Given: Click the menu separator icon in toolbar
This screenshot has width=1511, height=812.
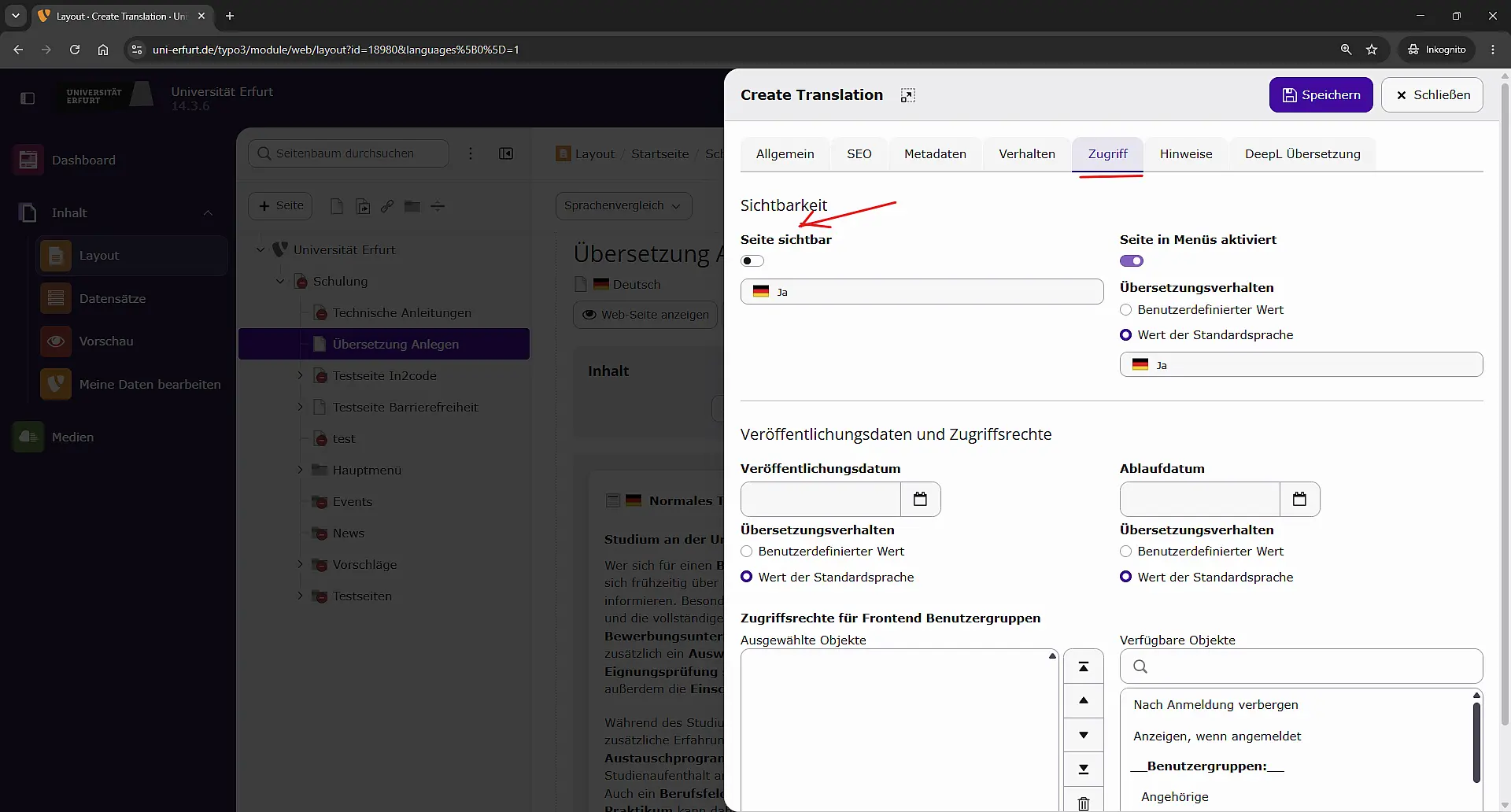Looking at the screenshot, I should [x=438, y=206].
